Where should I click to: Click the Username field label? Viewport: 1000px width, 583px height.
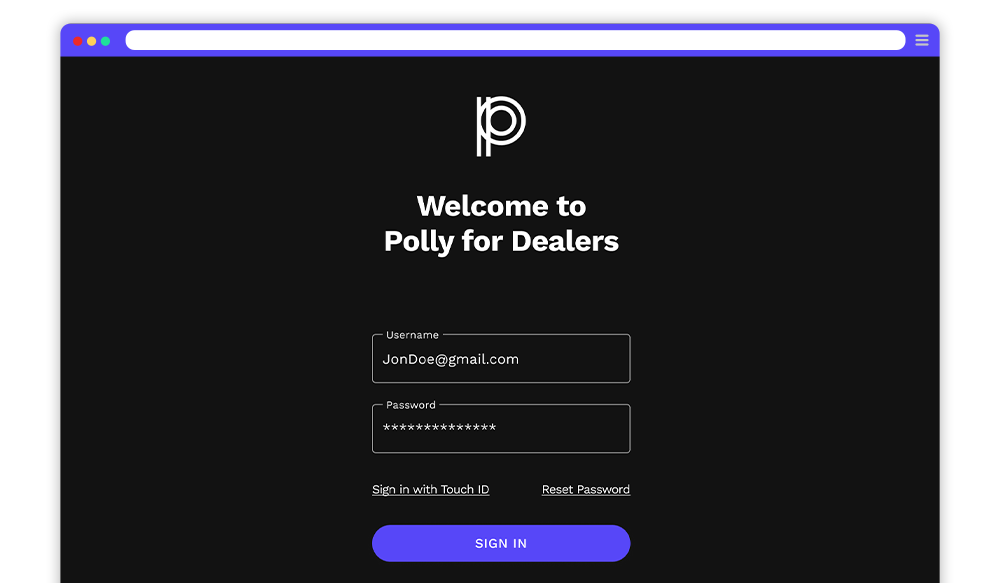(412, 335)
